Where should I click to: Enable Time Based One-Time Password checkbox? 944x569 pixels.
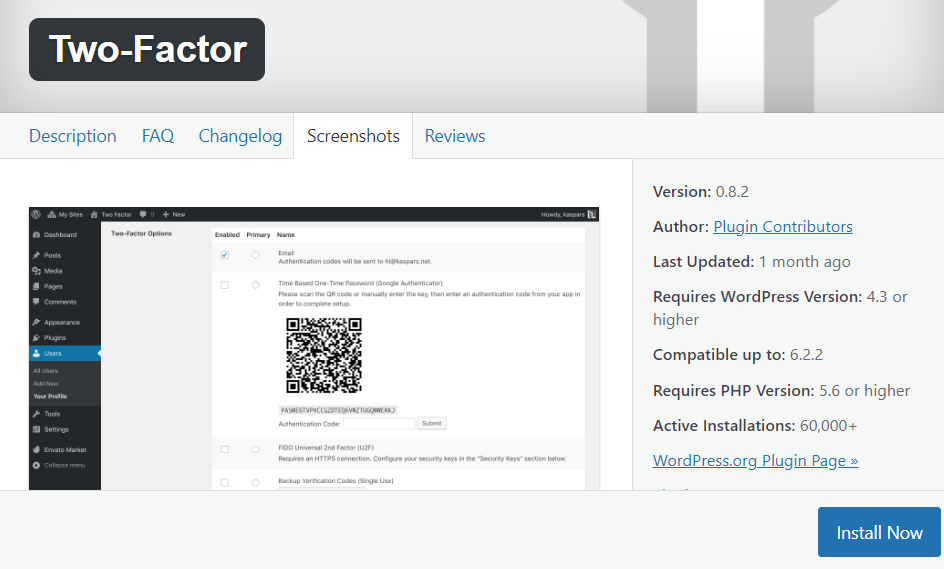click(x=225, y=285)
